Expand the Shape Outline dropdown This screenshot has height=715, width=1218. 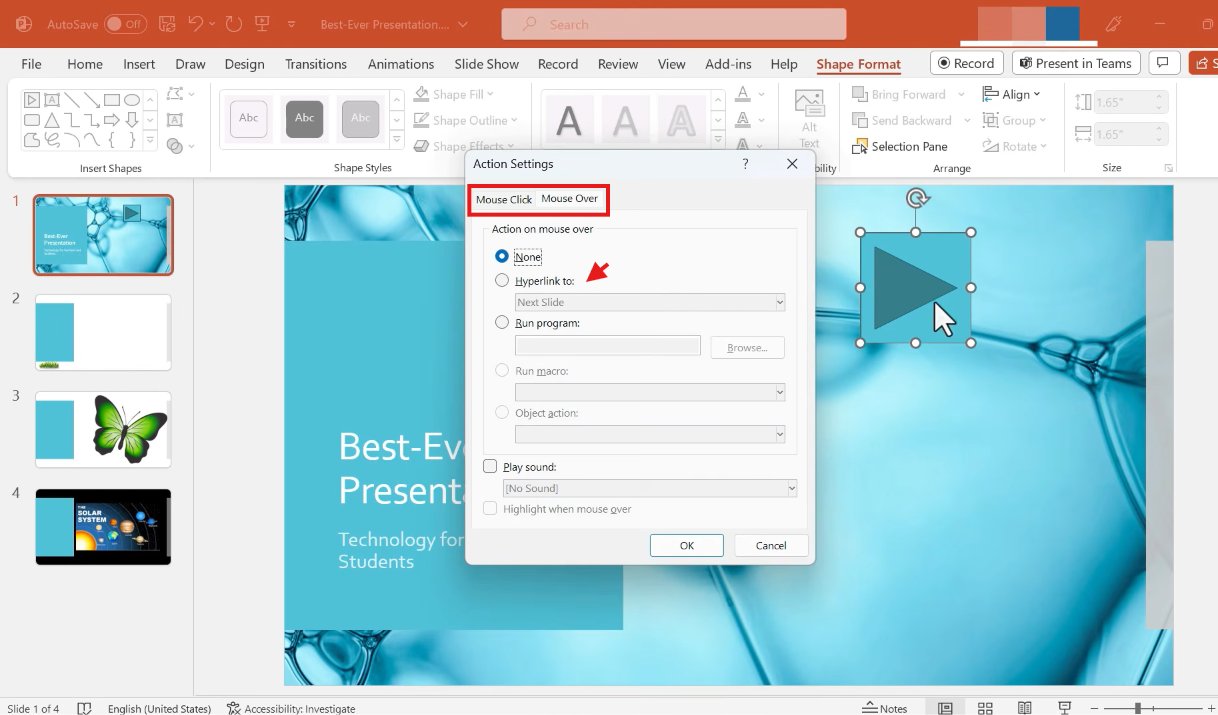click(x=514, y=120)
